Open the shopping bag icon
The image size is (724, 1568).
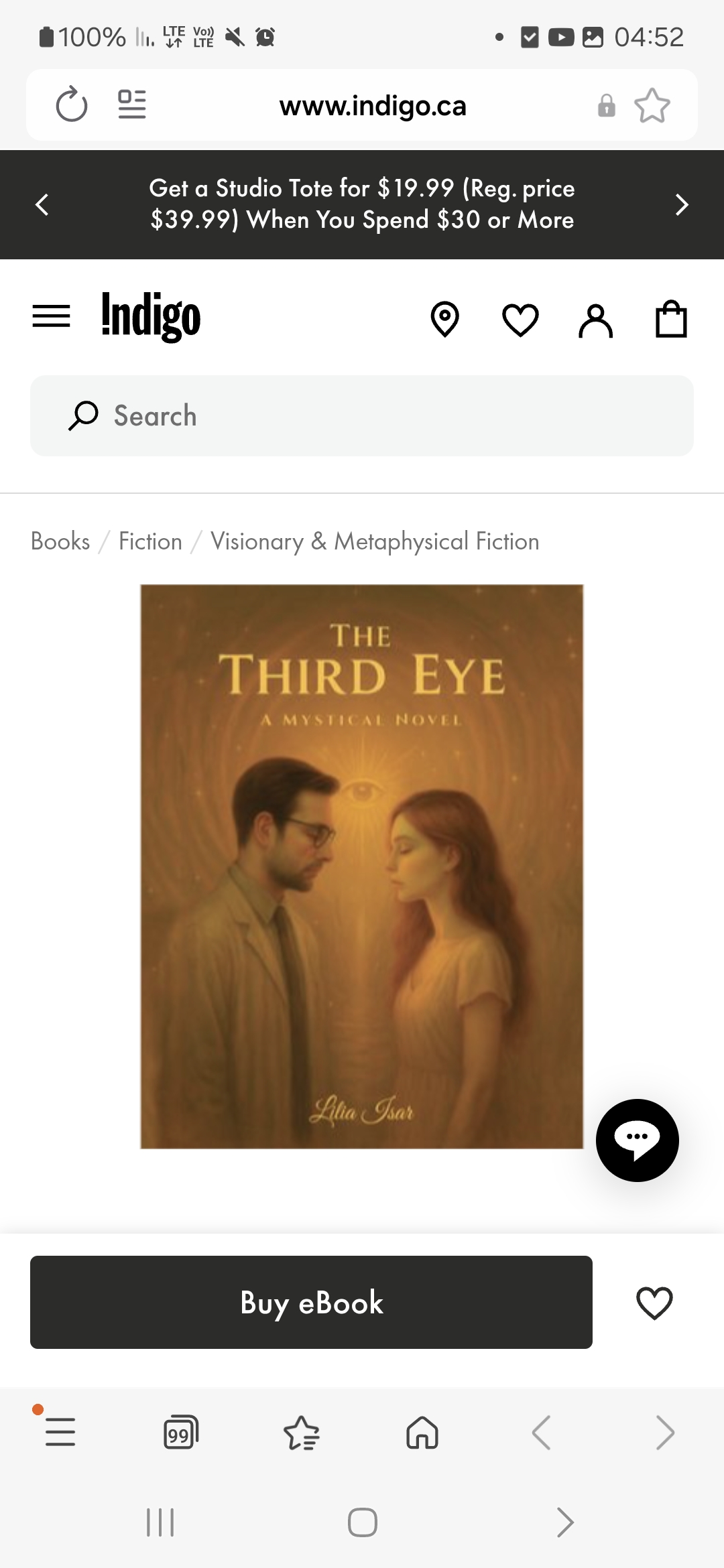pyautogui.click(x=671, y=318)
